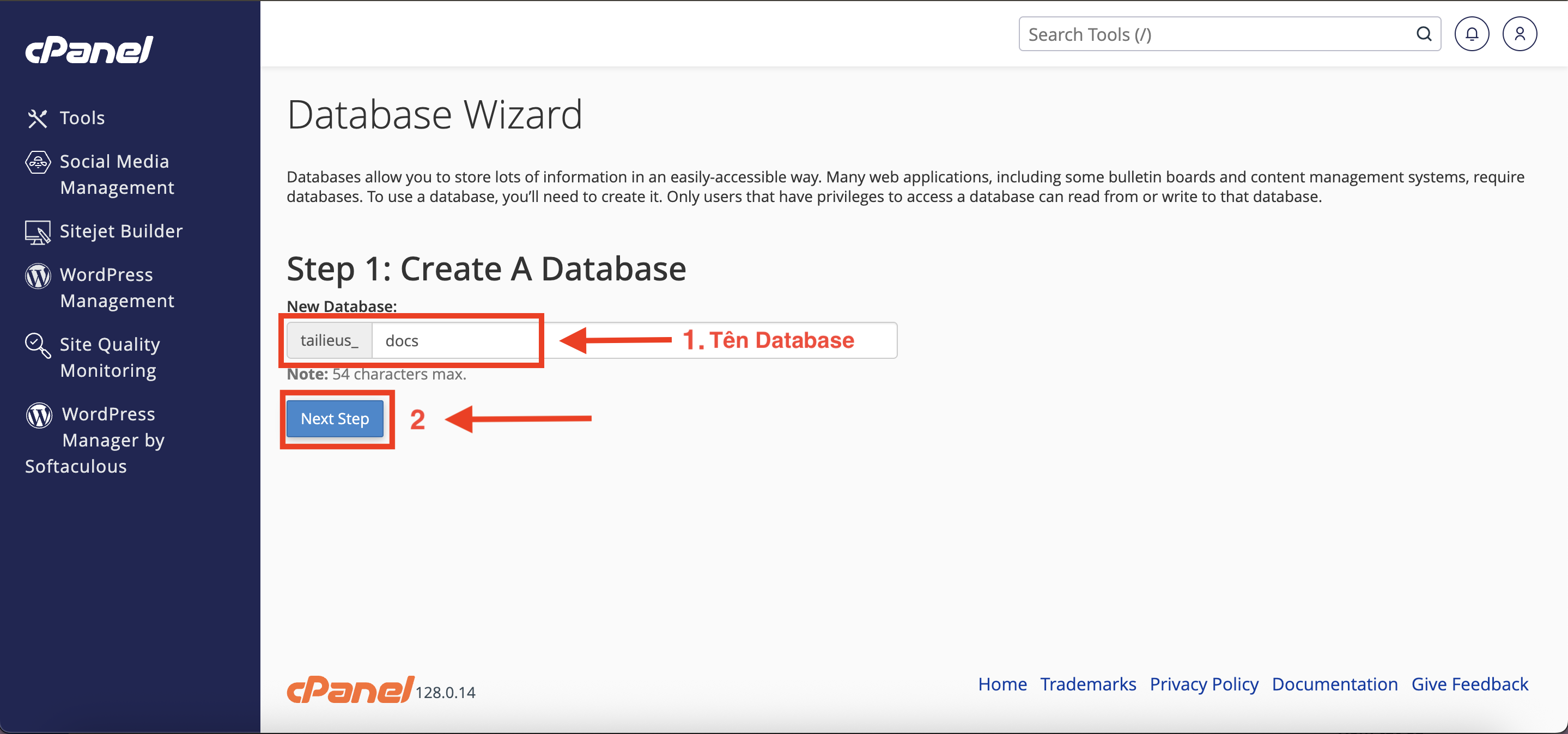This screenshot has width=1568, height=734.
Task: Click the Site Quality Monitoring magnifier icon
Action: [37, 345]
